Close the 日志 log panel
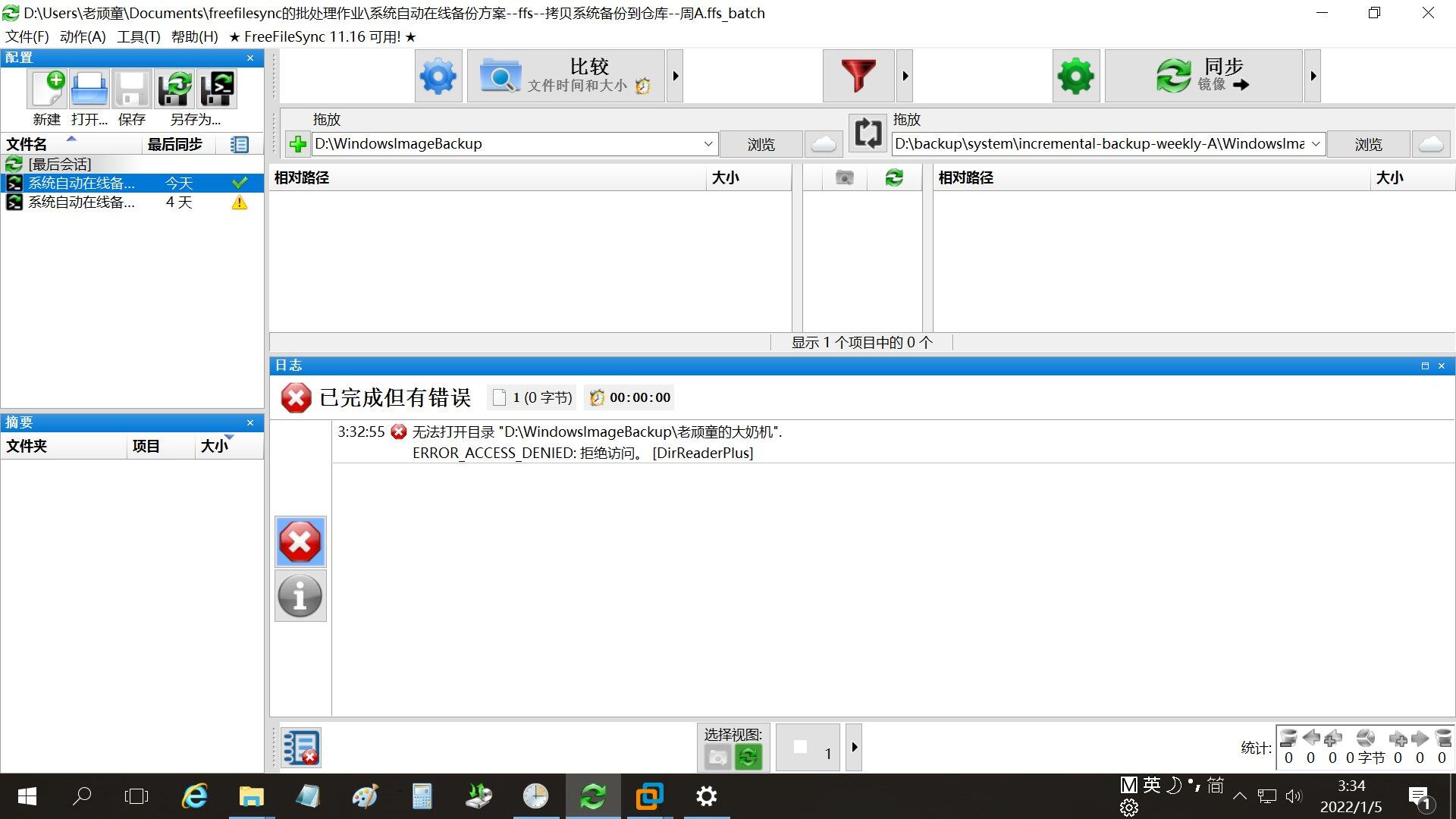Screen dimensions: 1456x819 pyautogui.click(x=1442, y=366)
